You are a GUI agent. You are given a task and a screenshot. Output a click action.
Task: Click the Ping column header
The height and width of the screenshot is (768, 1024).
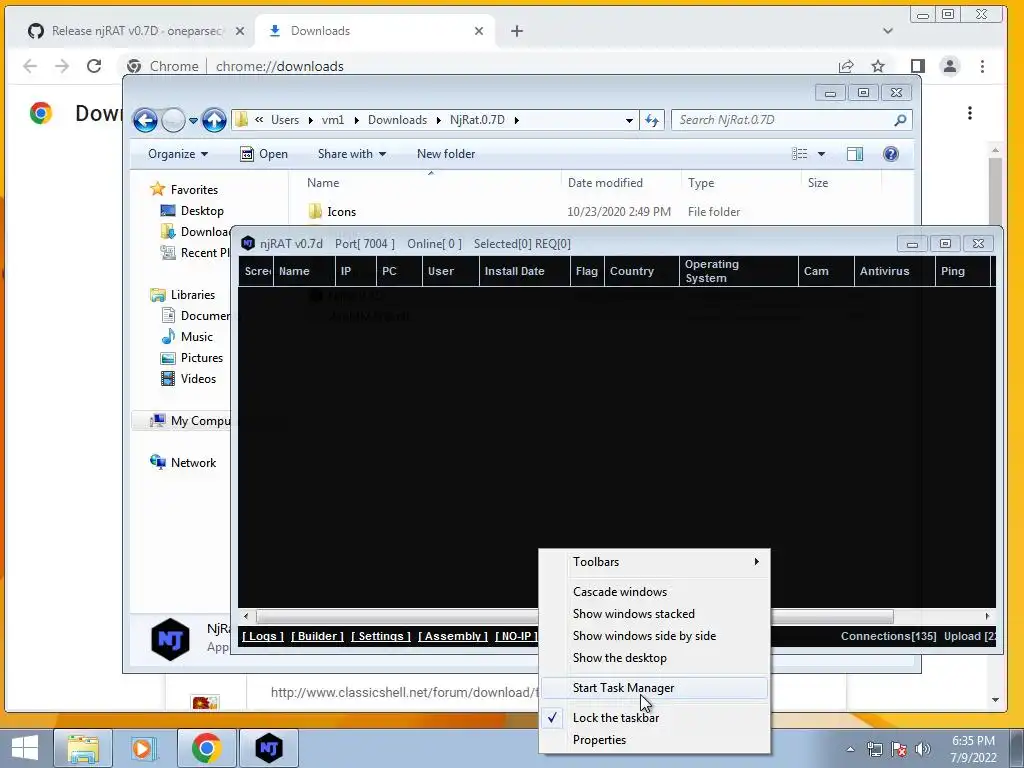pos(963,271)
